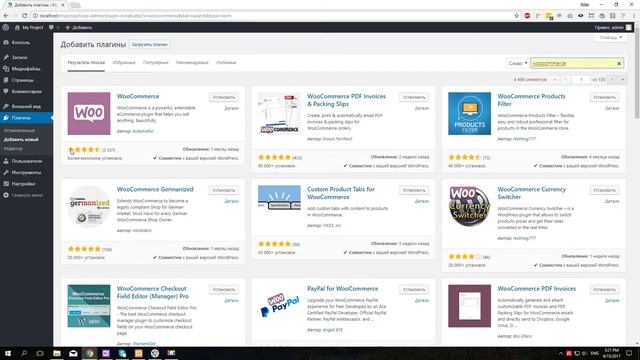This screenshot has width=640, height=360.
Task: Open the WordPress logo menu in admin bar
Action: pos(6,27)
